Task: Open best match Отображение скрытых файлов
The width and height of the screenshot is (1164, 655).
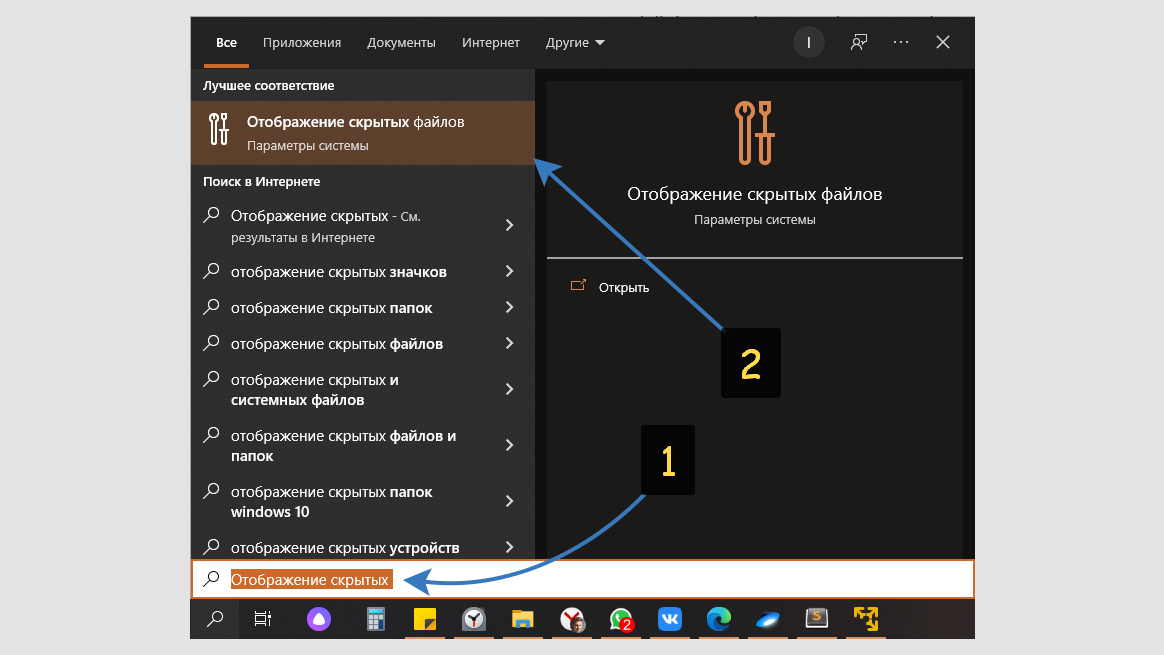Action: click(x=363, y=133)
